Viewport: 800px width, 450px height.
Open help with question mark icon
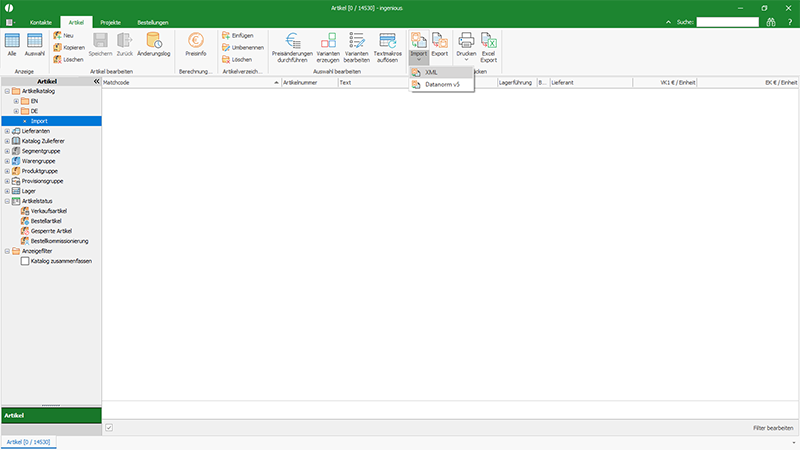(789, 22)
